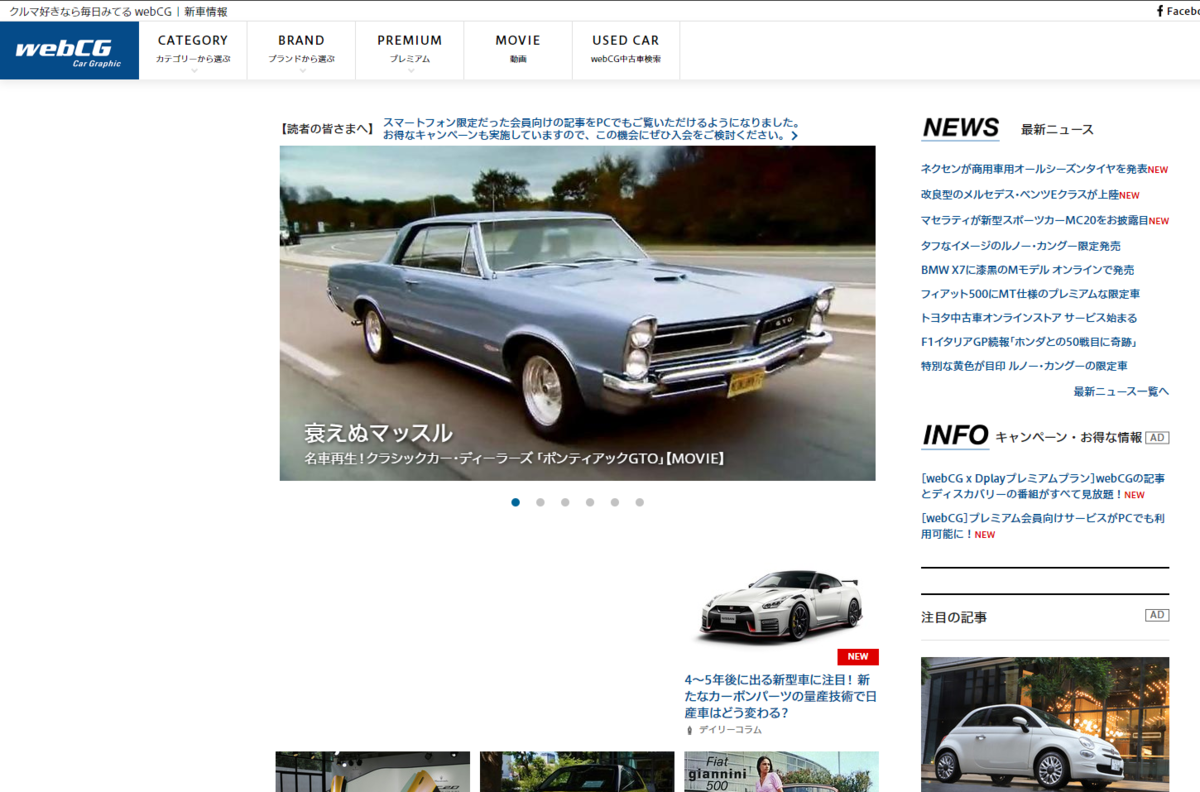The image size is (1200, 792).
Task: Select the fifth carousel dot
Action: coord(615,502)
